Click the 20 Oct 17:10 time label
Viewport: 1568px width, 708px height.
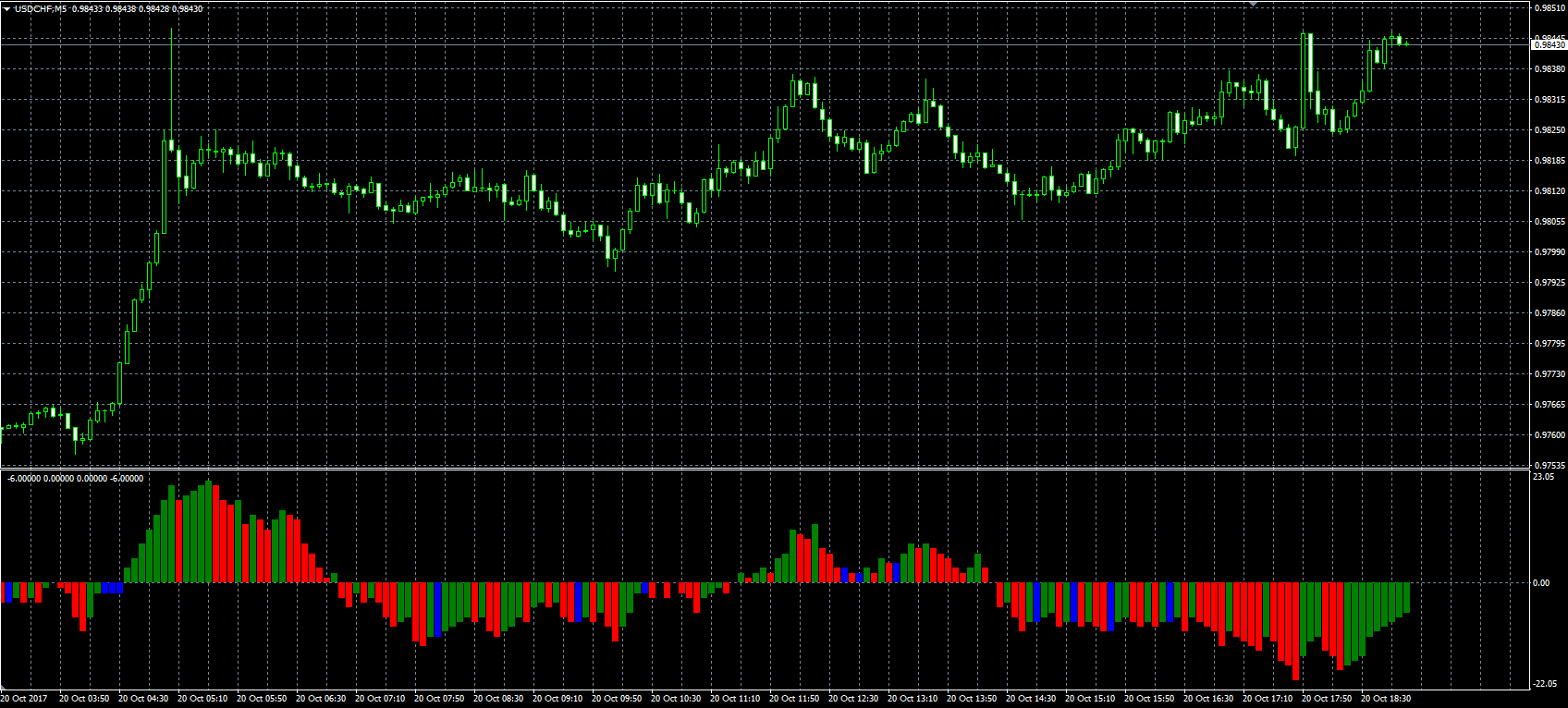coord(1268,699)
